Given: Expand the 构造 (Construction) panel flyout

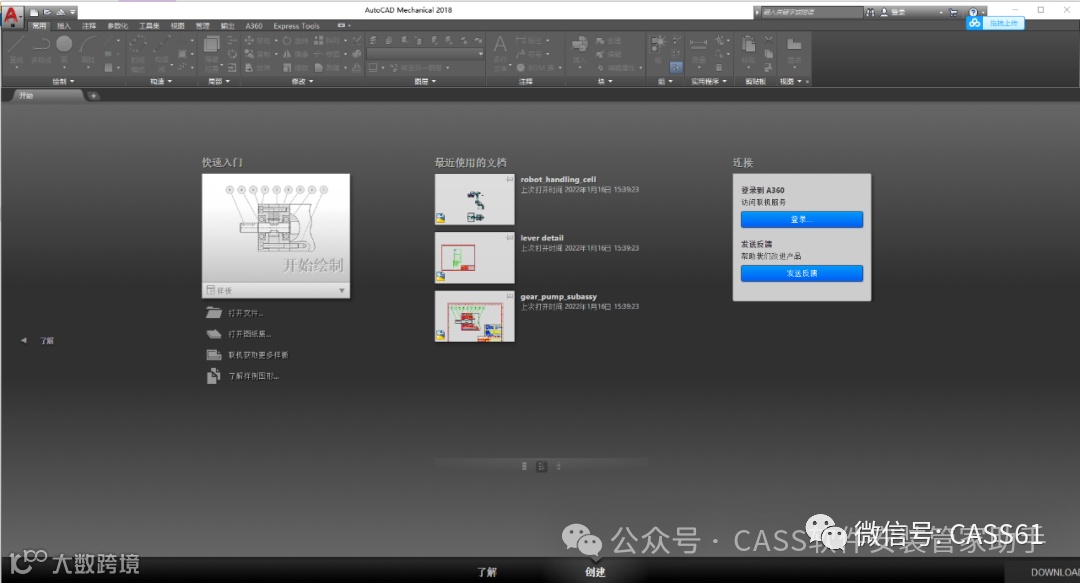Looking at the screenshot, I should pyautogui.click(x=161, y=81).
